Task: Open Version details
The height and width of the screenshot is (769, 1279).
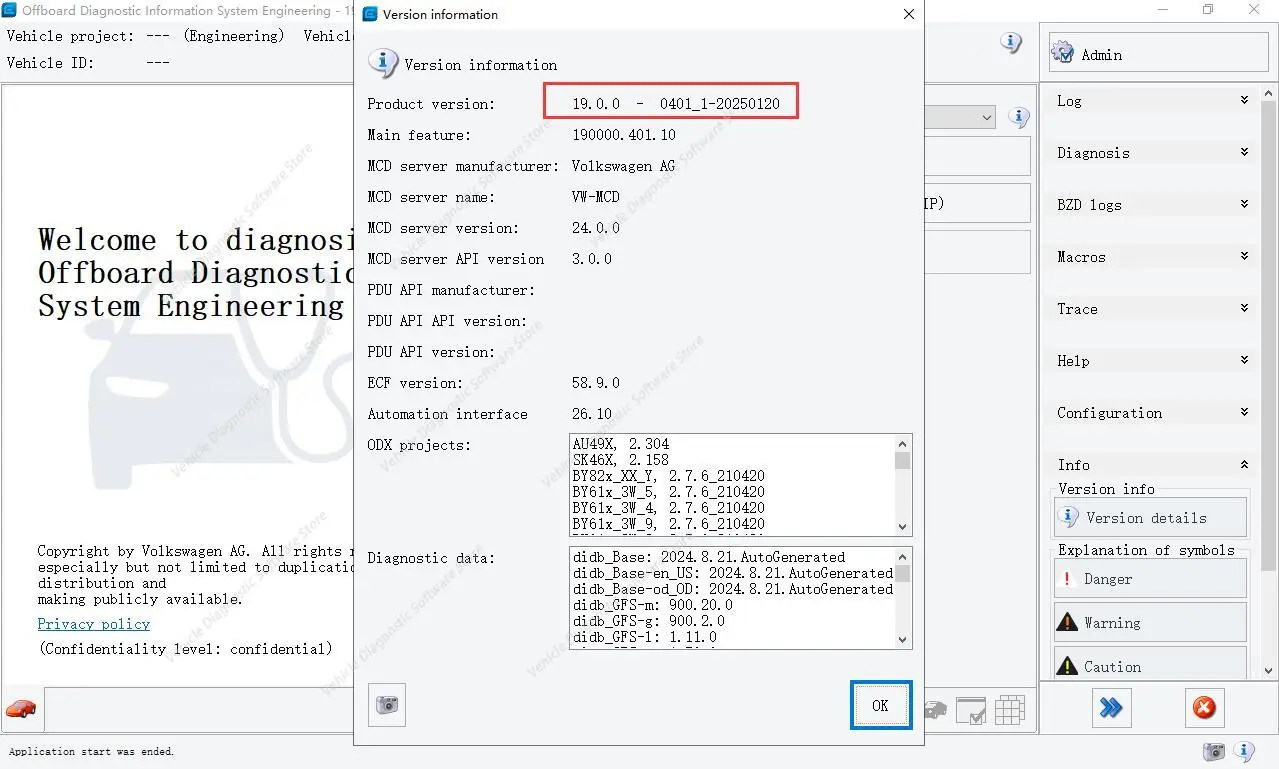Action: tap(1150, 518)
